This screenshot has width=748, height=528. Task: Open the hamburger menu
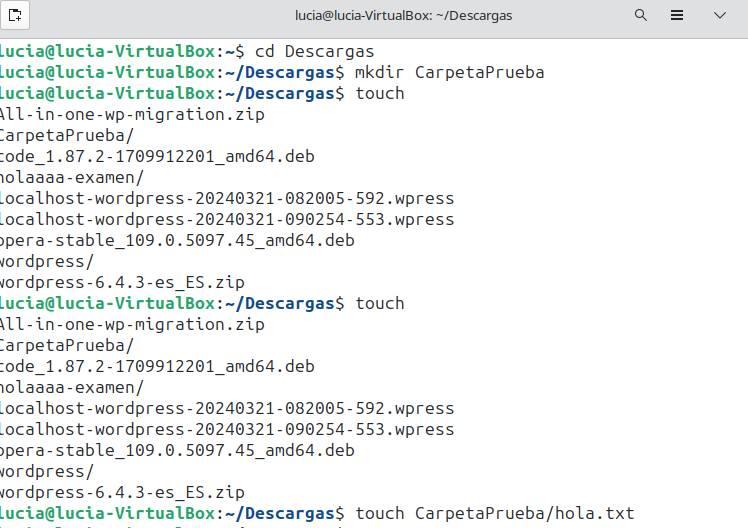(677, 17)
